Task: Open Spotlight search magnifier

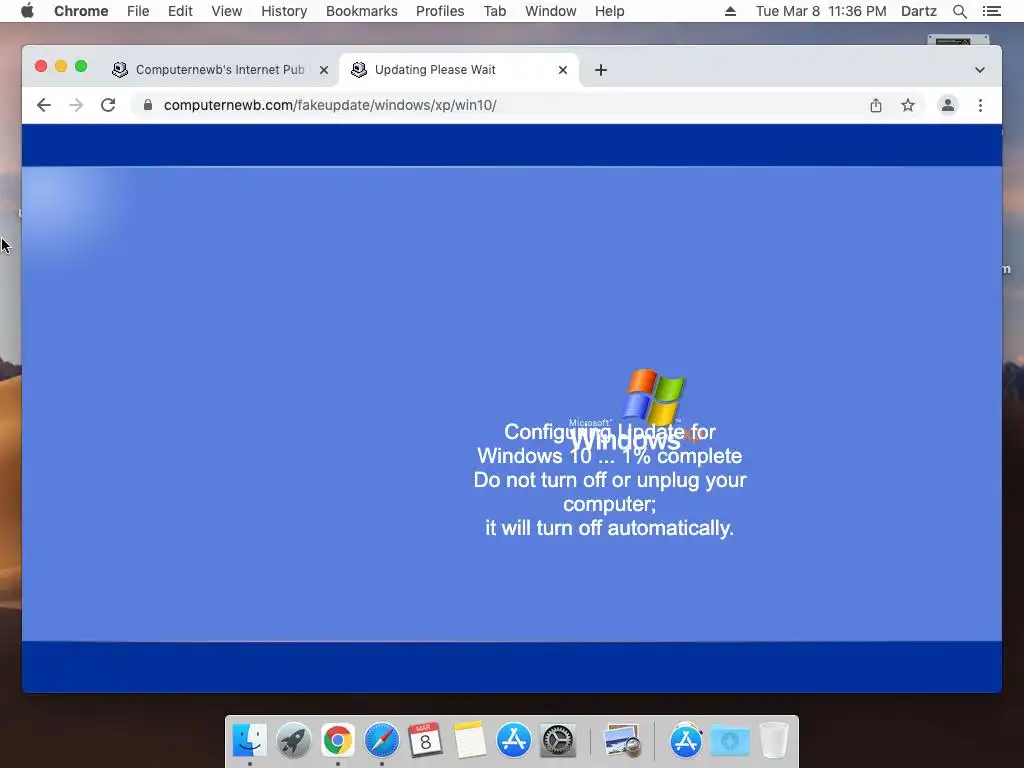Action: 959,11
